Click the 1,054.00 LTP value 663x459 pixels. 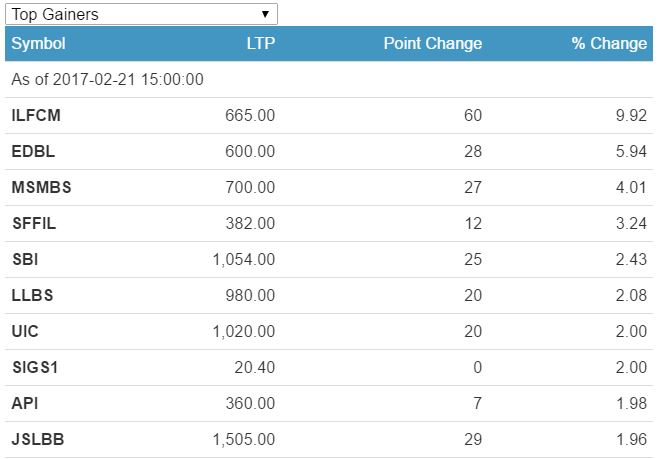coord(243,259)
